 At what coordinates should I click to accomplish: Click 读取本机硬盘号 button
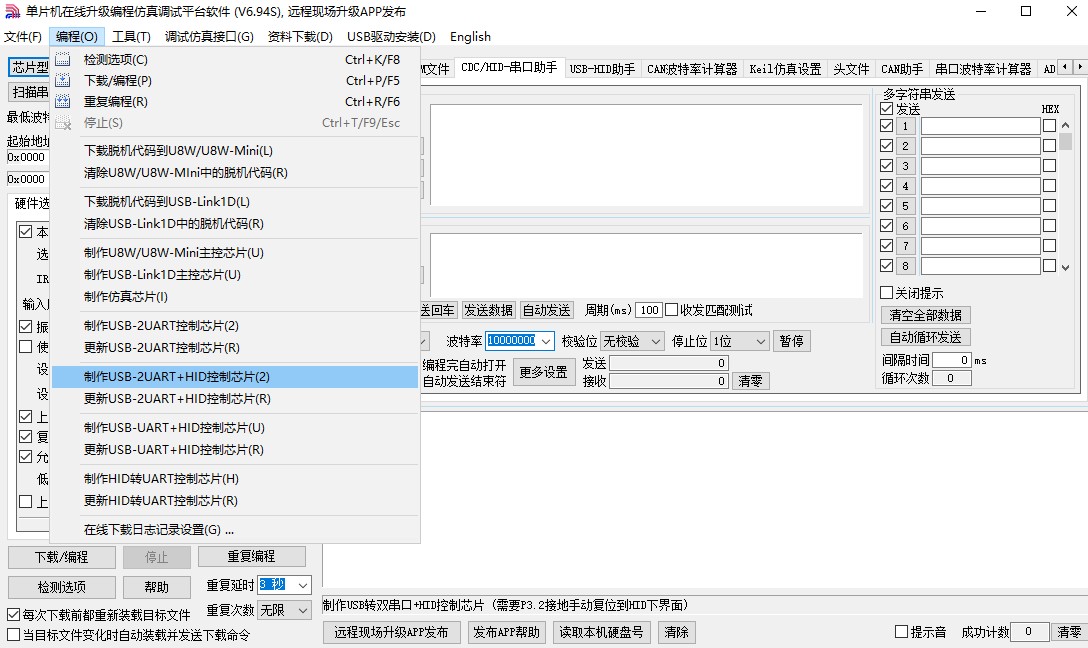602,633
